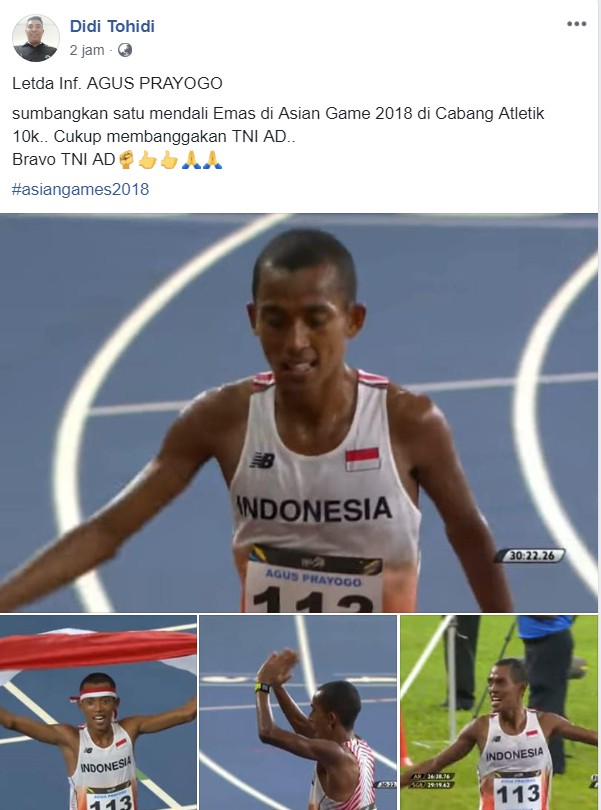The height and width of the screenshot is (810, 601).
Task: Open the large close-up photo of the runner
Action: (x=299, y=413)
